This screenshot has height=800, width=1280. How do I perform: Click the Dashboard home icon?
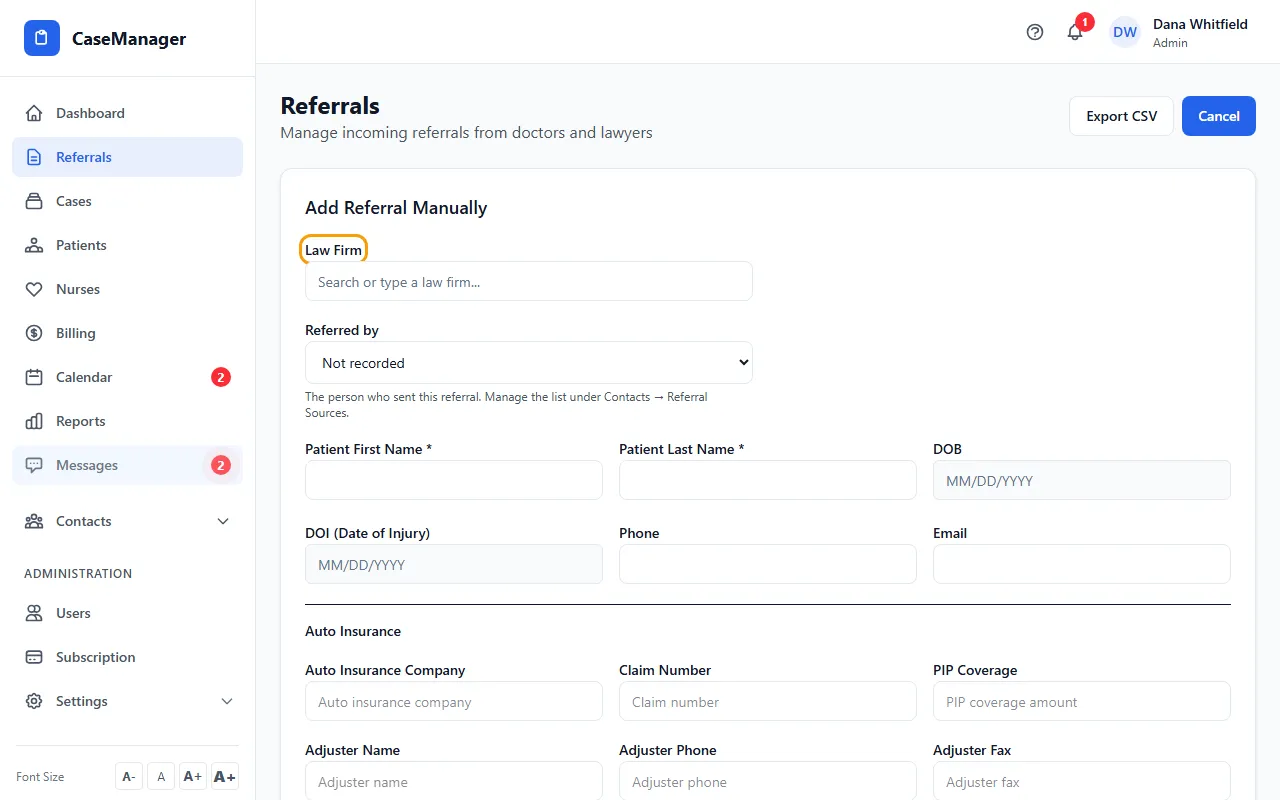pyautogui.click(x=34, y=113)
